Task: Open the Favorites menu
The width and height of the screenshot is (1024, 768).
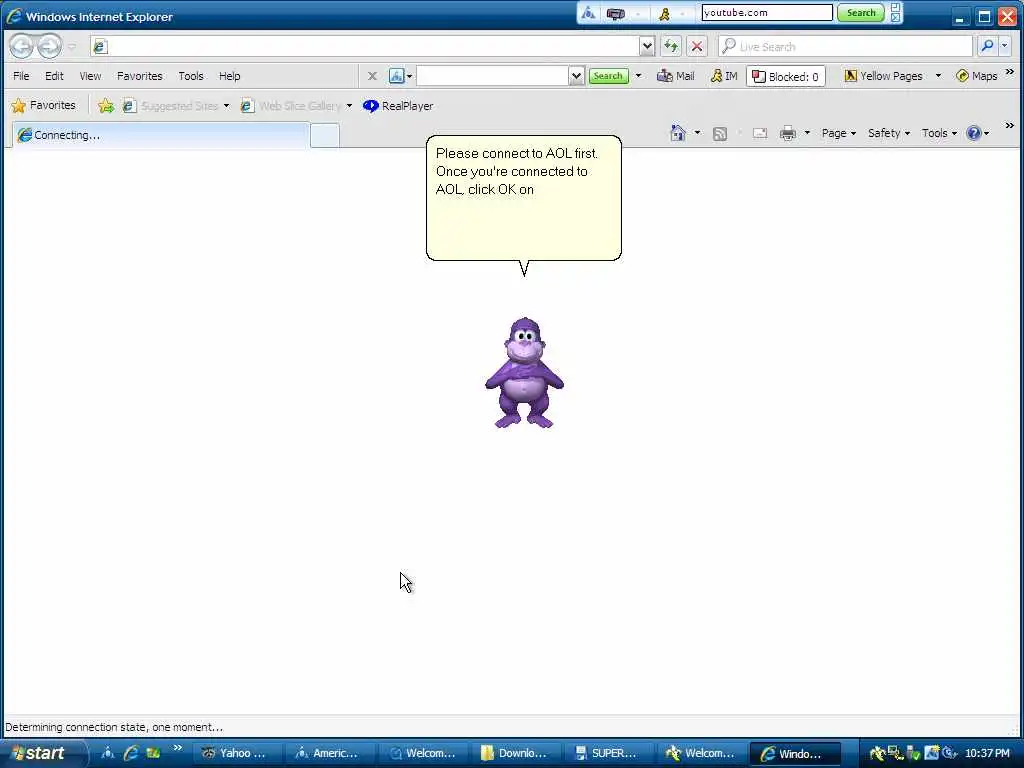Action: 140,76
